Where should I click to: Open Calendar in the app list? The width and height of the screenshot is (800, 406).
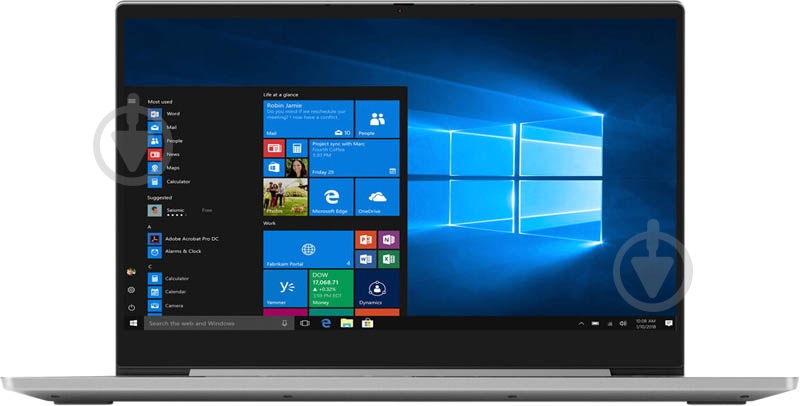[x=167, y=292]
